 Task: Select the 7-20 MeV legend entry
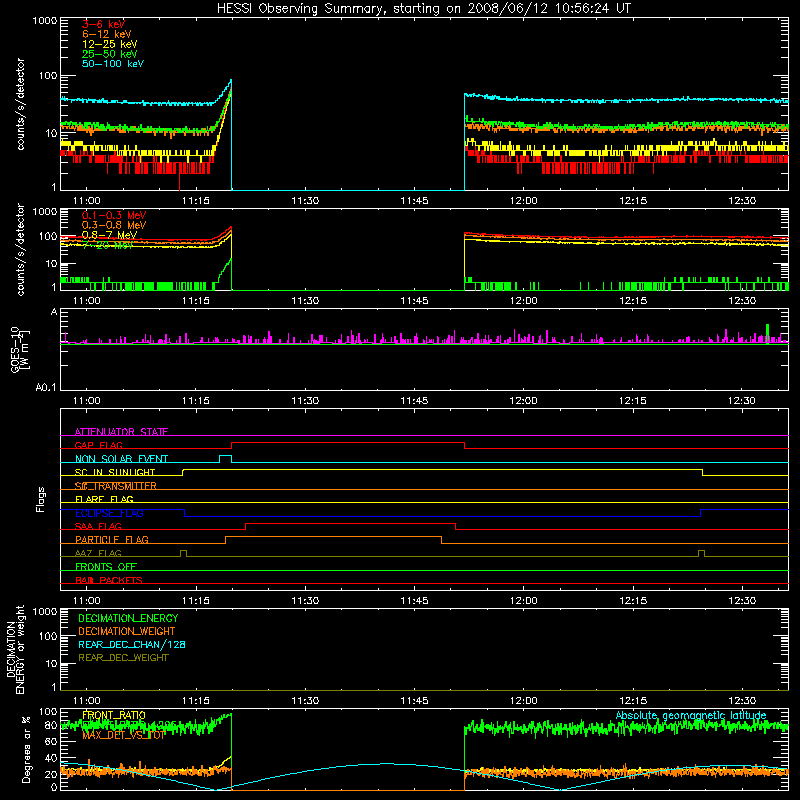pos(107,245)
